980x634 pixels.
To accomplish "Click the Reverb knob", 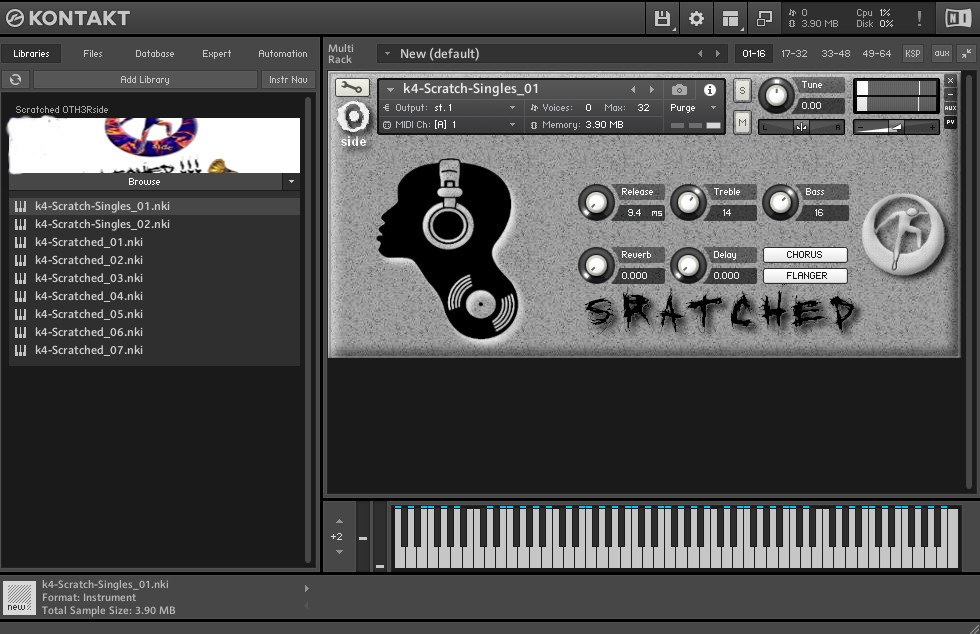I will click(x=596, y=265).
